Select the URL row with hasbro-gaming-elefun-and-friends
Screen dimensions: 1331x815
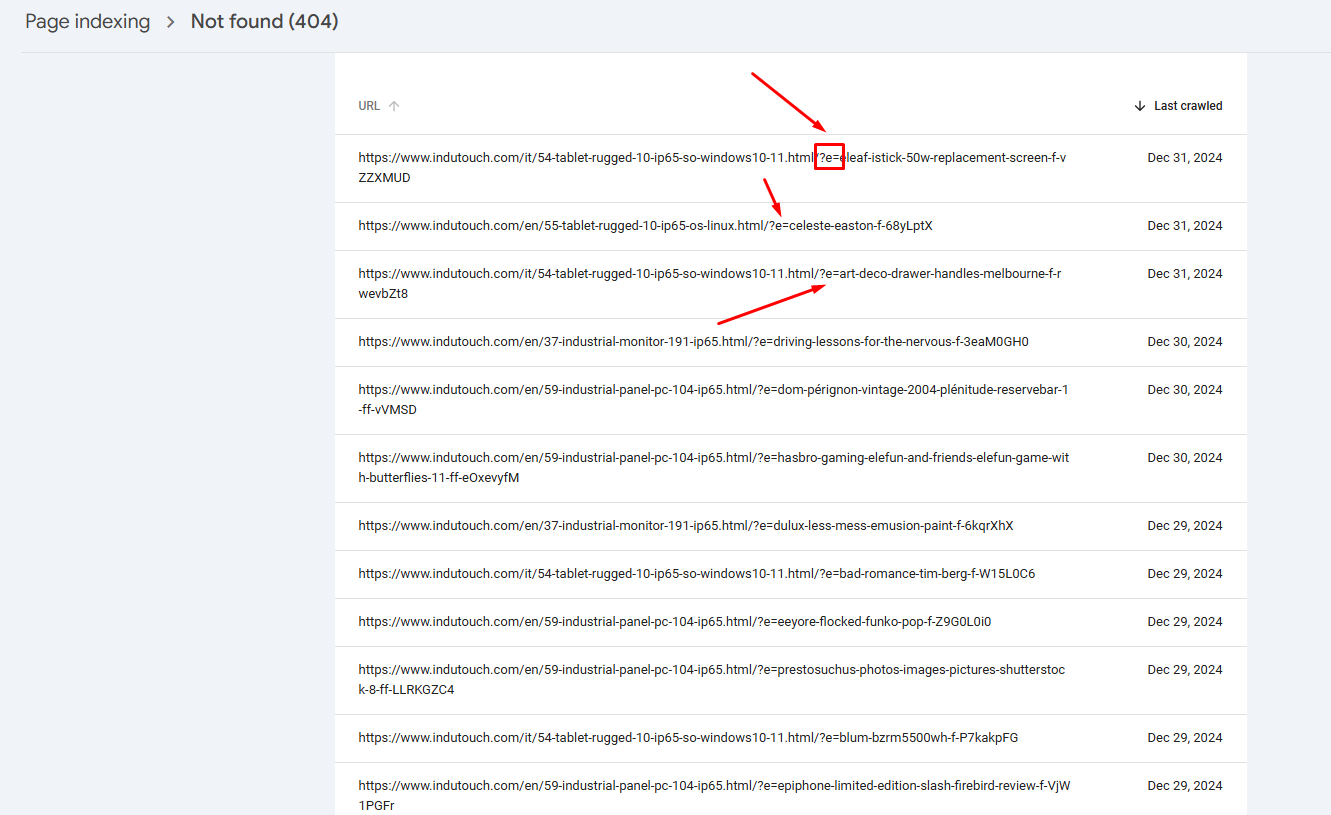(791, 468)
